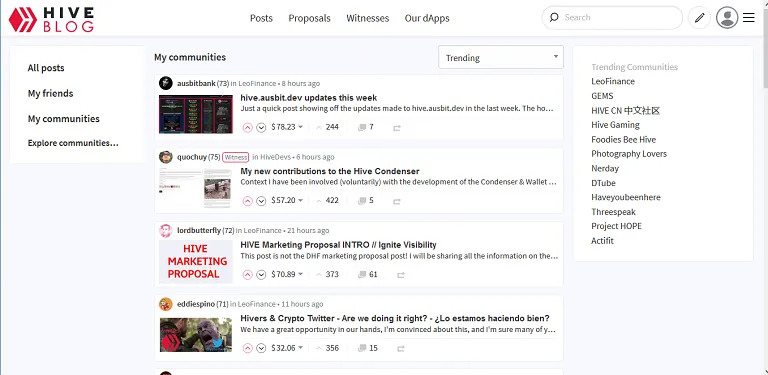
Task: Open Actifit community link
Action: pyautogui.click(x=602, y=241)
